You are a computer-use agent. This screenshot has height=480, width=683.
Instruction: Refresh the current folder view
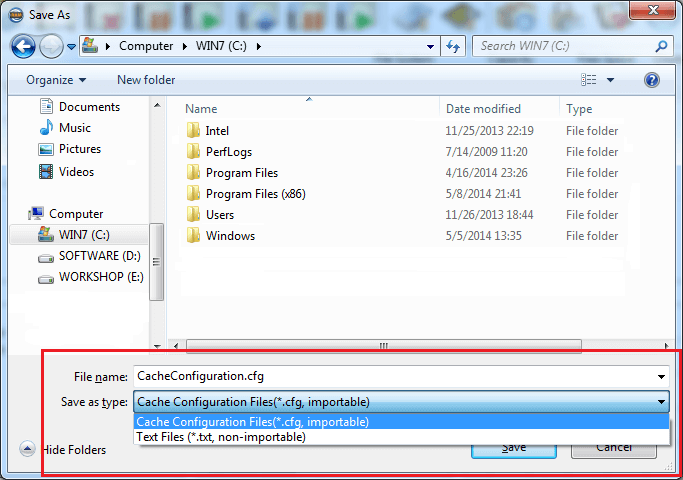453,46
